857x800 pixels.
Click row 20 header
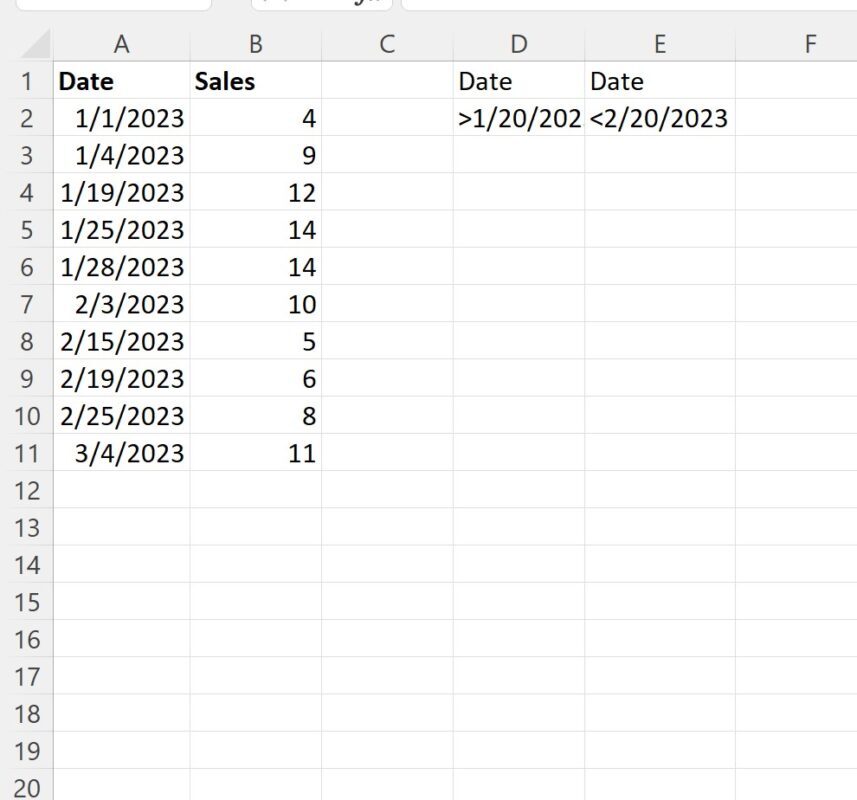(26, 787)
